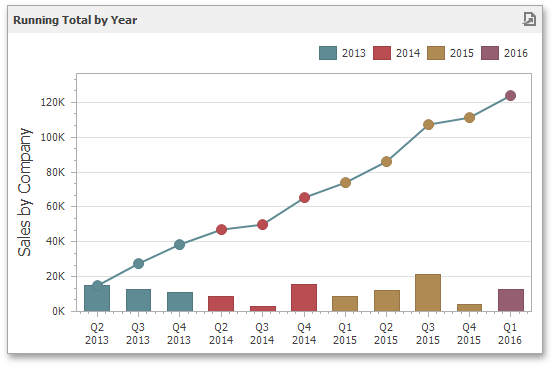Viewport: 556px width, 369px height.
Task: Click the 2014 legend label
Action: [408, 53]
